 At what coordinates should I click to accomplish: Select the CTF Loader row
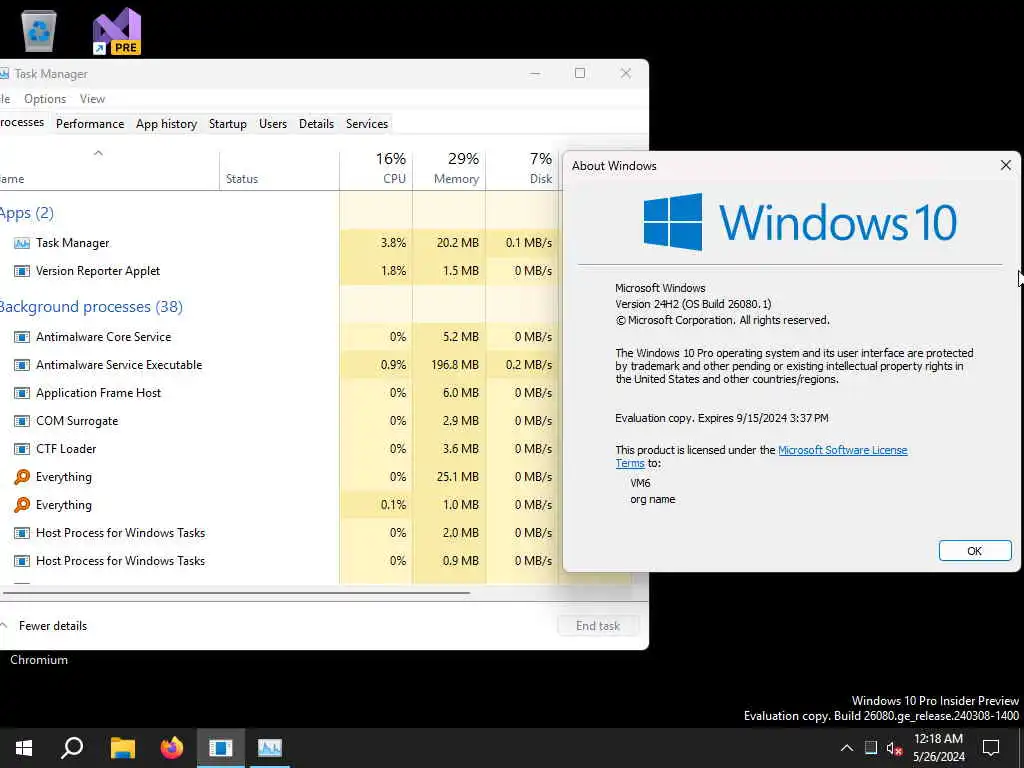tap(280, 449)
